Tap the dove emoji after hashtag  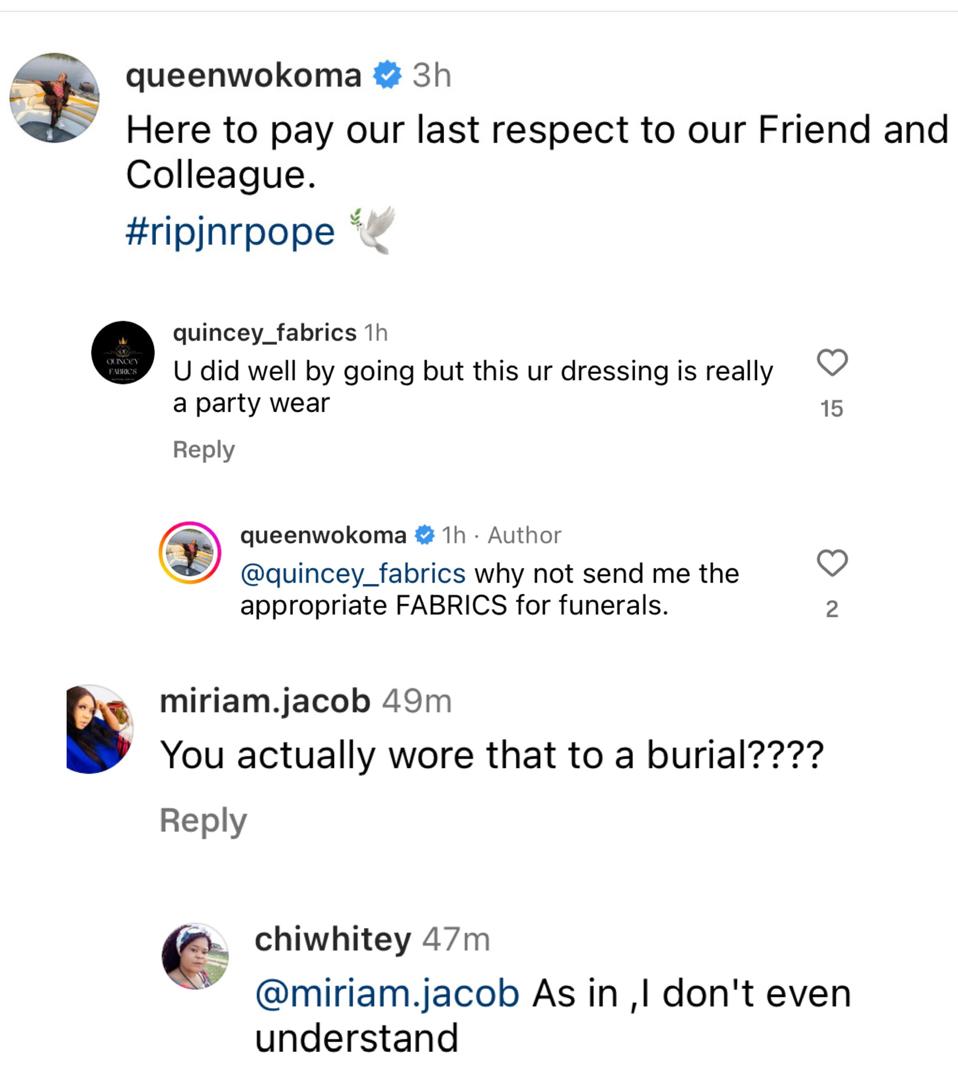372,230
